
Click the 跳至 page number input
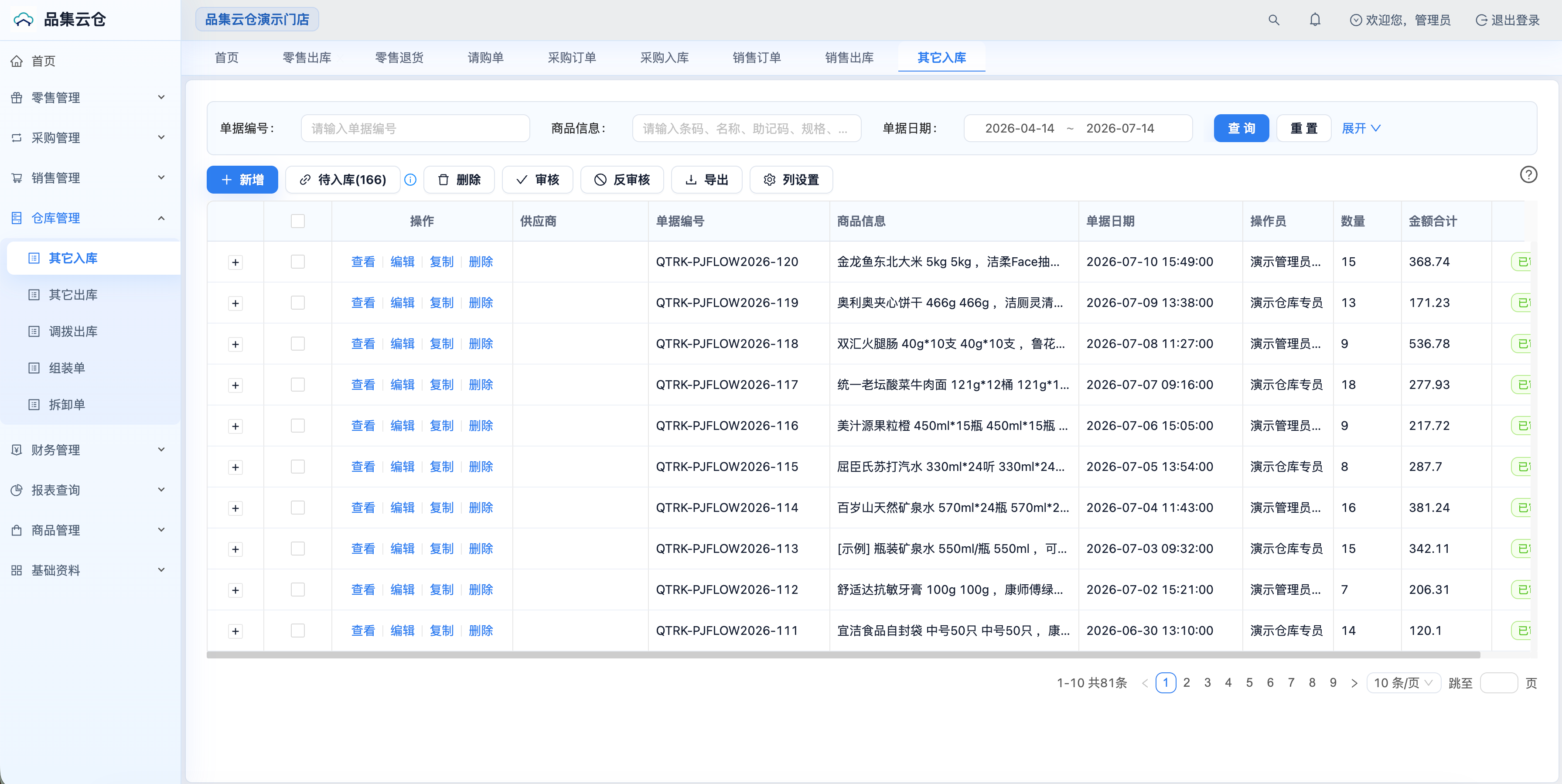(1498, 683)
